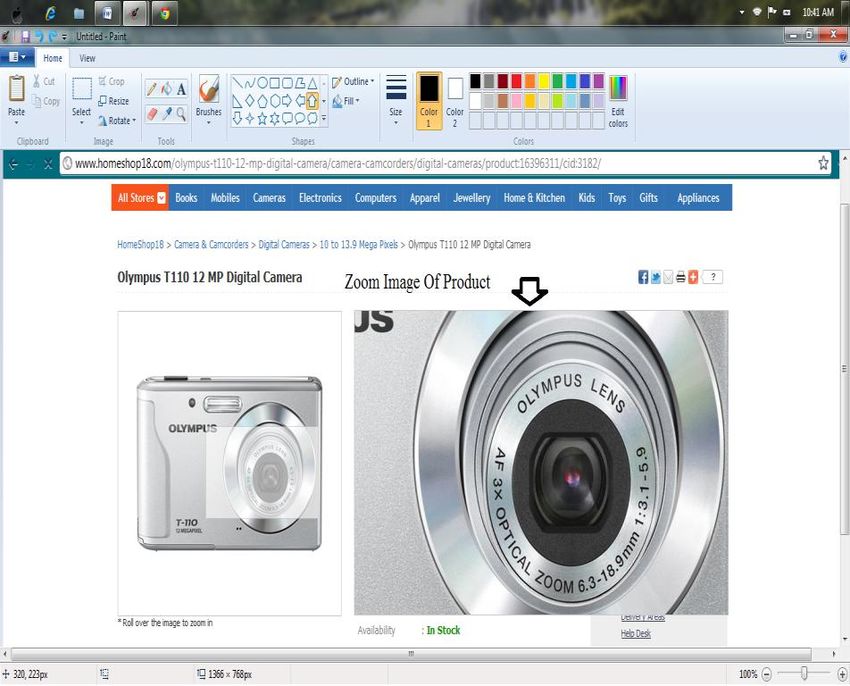850x686 pixels.
Task: Click Electronics in the pasted site menu
Action: click(x=320, y=198)
